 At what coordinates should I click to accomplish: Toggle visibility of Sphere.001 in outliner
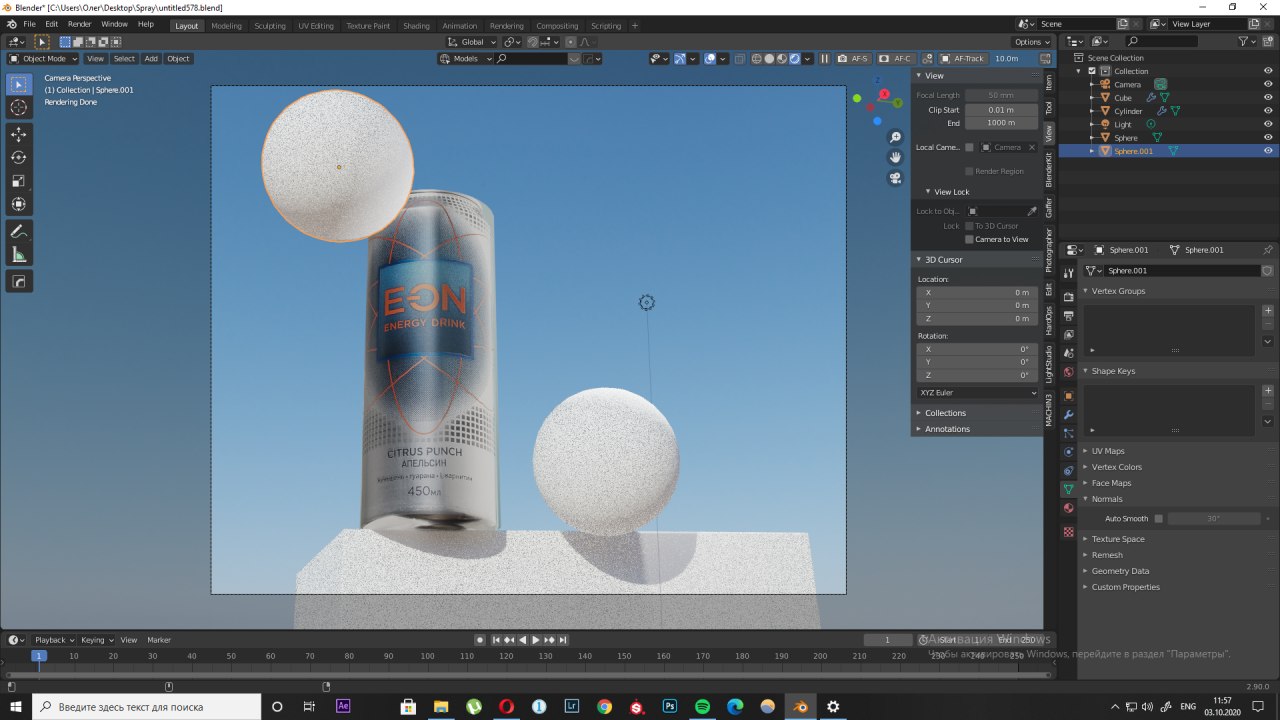click(x=1268, y=151)
